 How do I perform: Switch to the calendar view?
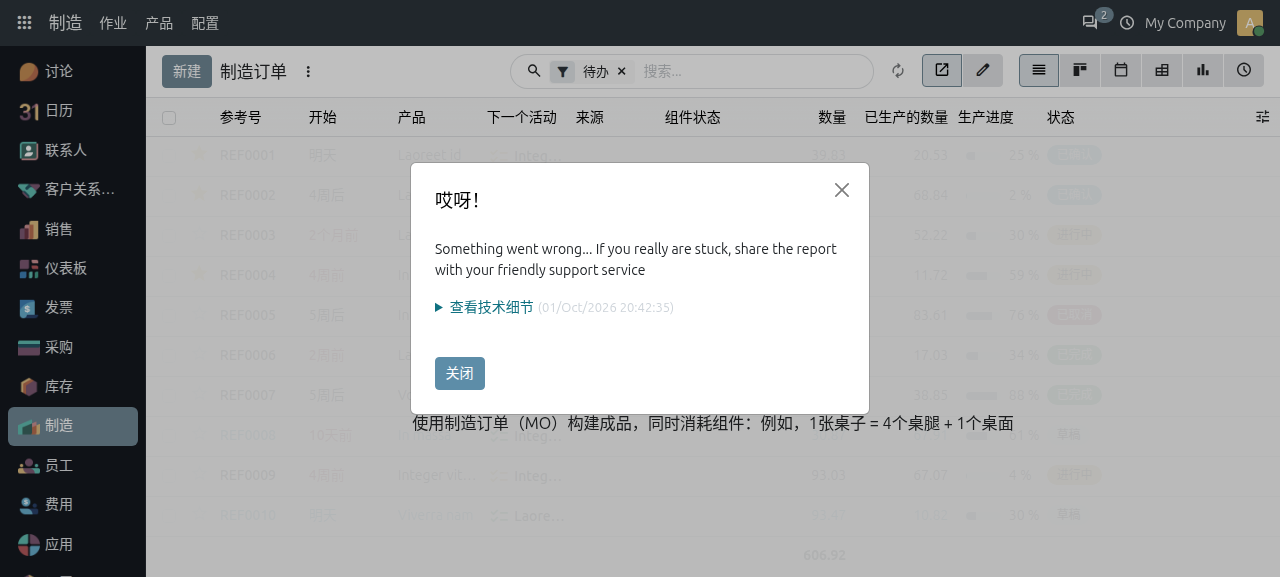point(1121,70)
